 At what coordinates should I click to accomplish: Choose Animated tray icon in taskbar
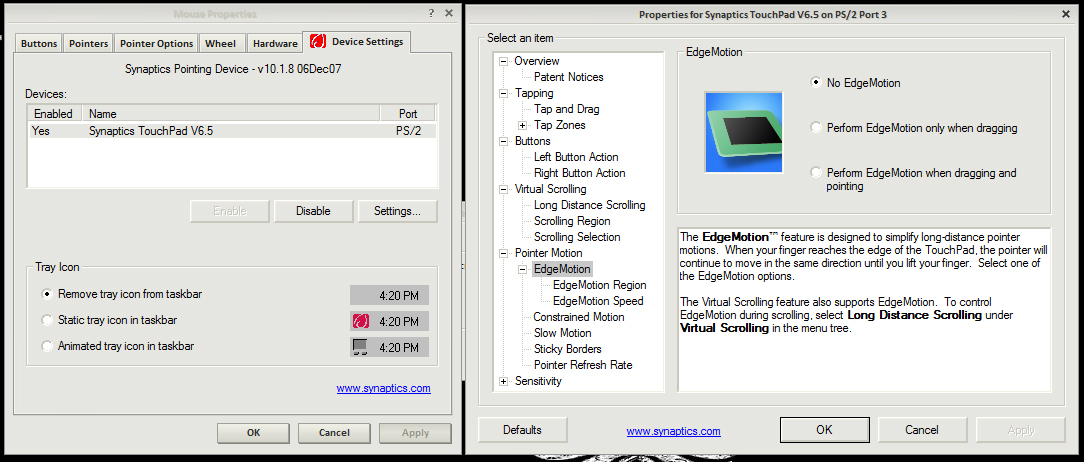coord(47,346)
